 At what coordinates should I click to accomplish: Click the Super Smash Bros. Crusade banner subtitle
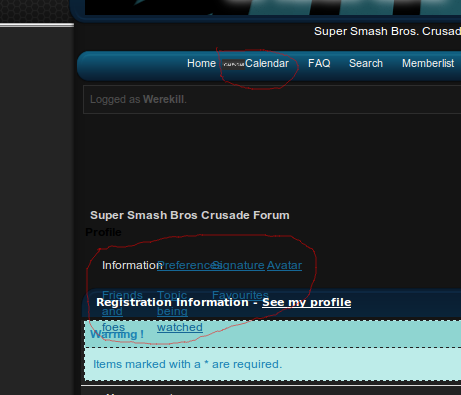tap(387, 31)
